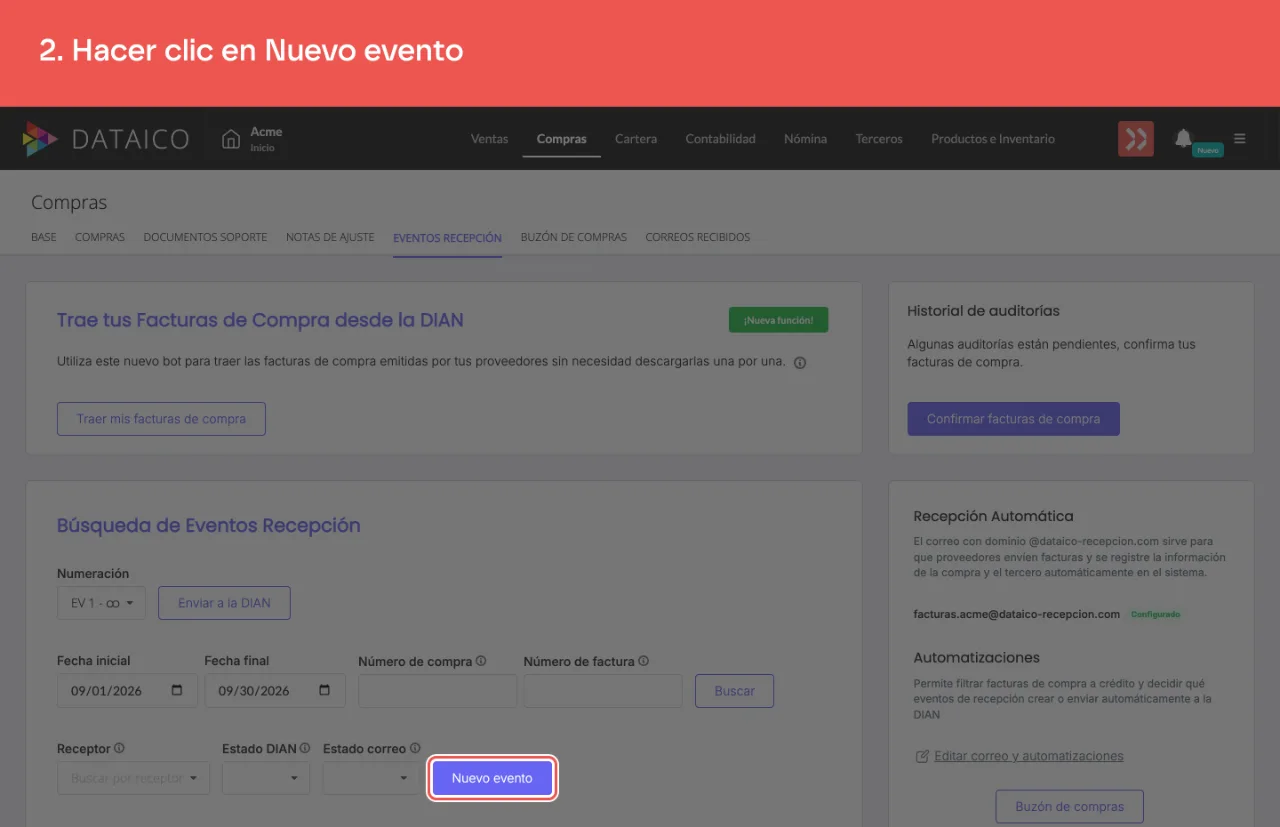This screenshot has height=827, width=1280.
Task: Open the Acme home icon
Action: (231, 139)
